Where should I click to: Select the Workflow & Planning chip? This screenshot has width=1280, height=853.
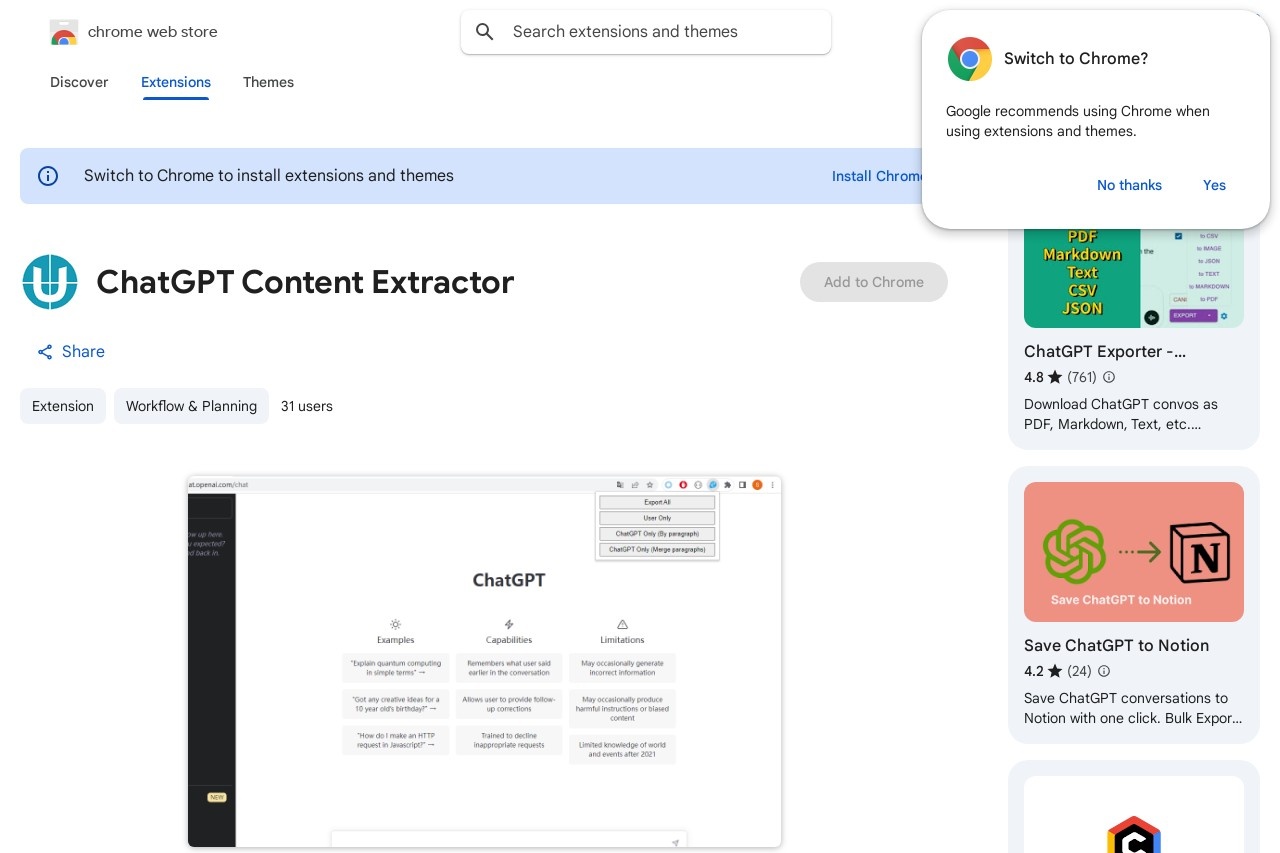click(x=191, y=406)
